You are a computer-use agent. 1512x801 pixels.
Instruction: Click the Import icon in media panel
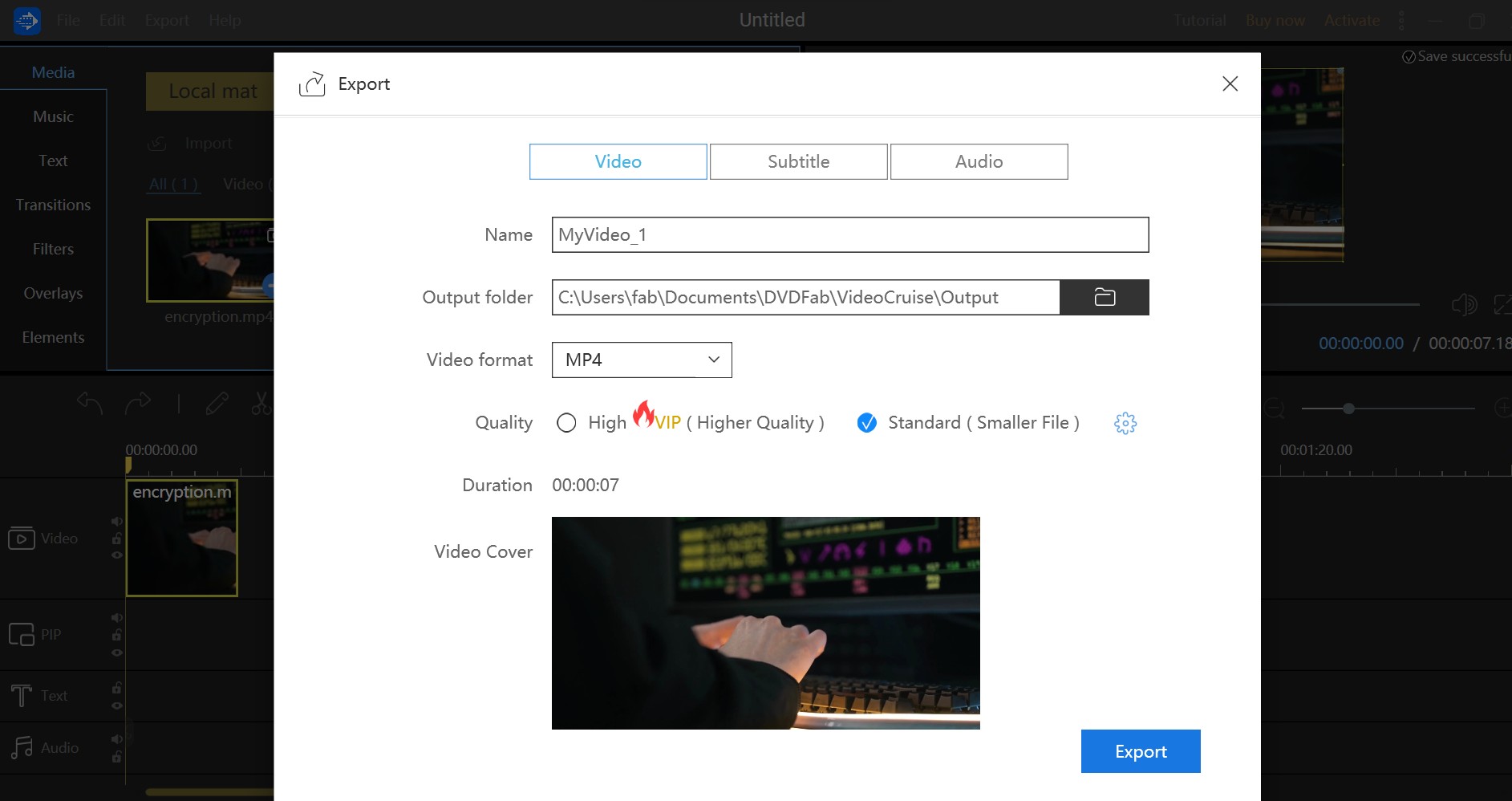pos(157,144)
